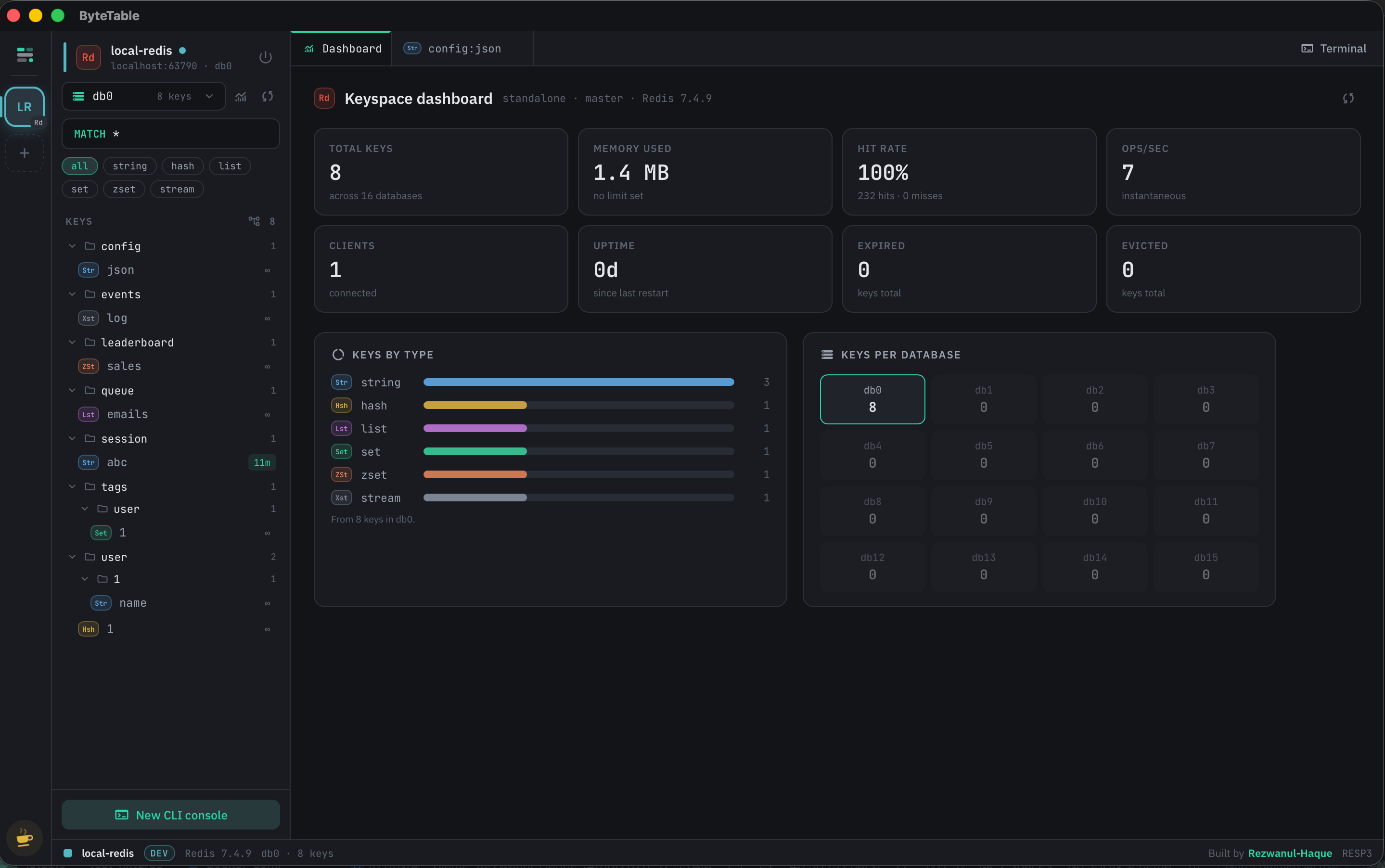Click the Rd badge next to Keyspace dashboard

[x=324, y=98]
